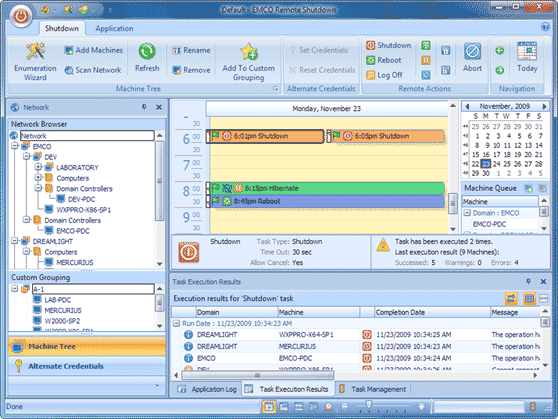This screenshot has height=419, width=558.
Task: Select the 8:45pm Reboot task
Action: point(325,201)
